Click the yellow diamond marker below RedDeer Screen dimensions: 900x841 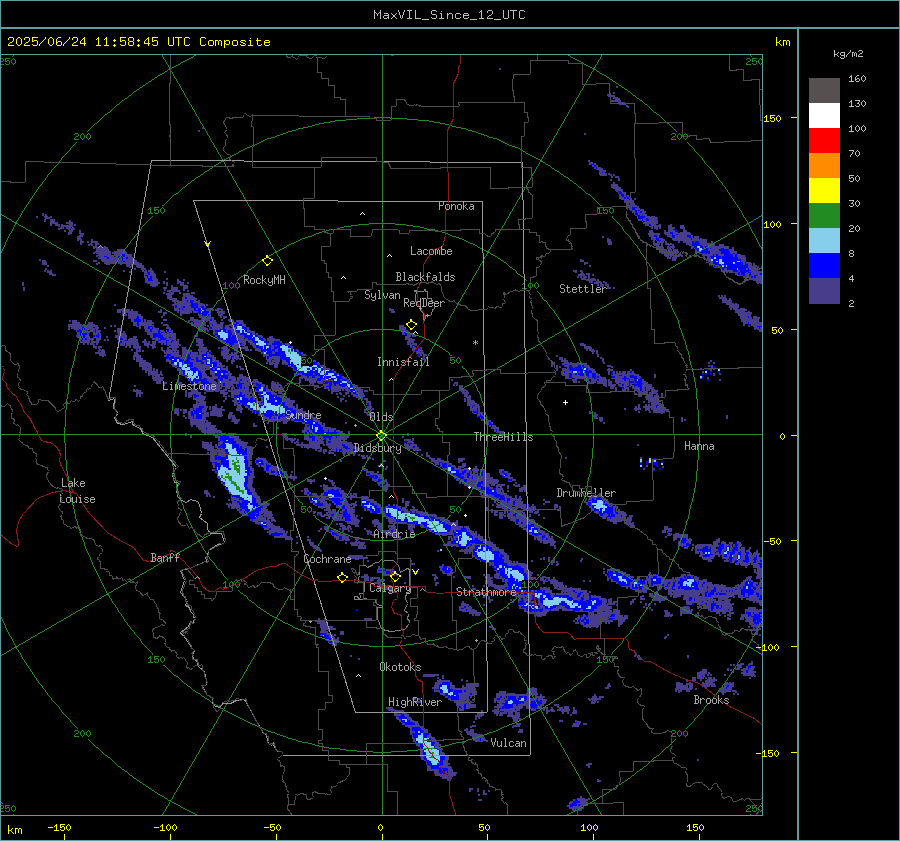(411, 325)
